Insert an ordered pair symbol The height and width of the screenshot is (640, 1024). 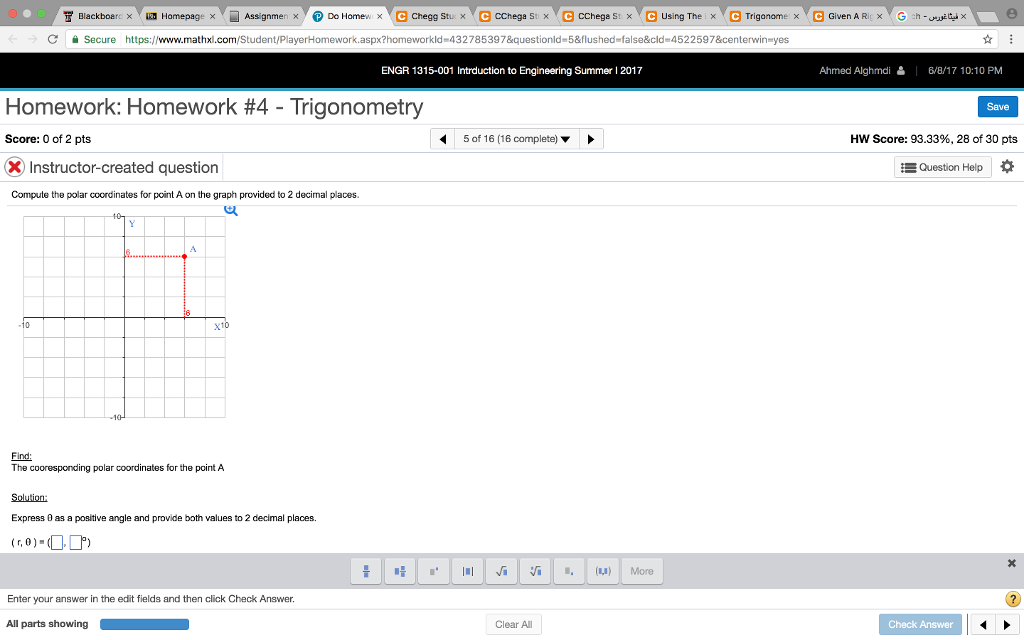[602, 571]
